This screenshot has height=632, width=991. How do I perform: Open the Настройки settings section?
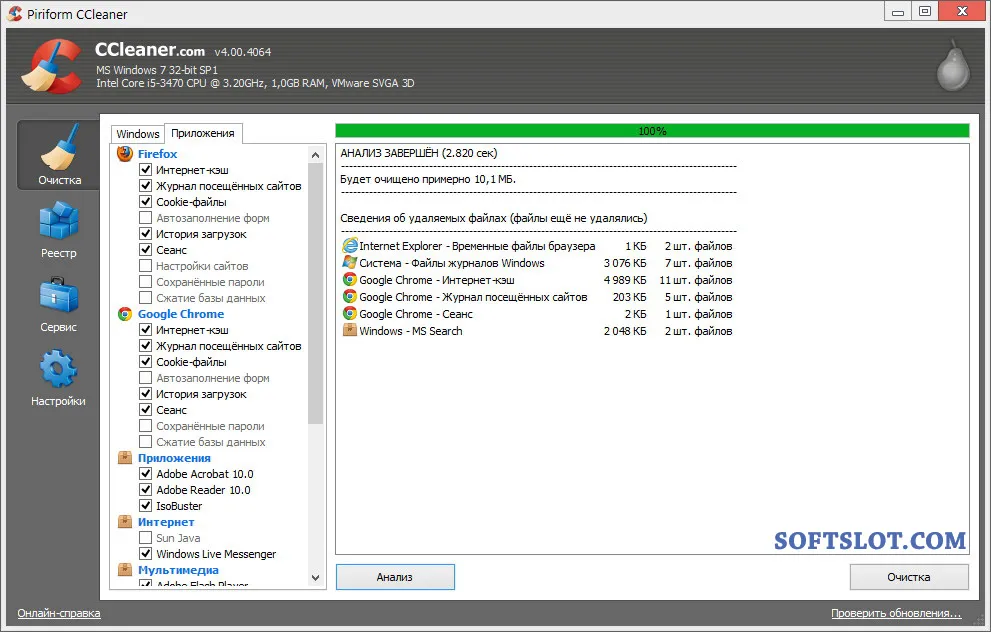tap(58, 378)
